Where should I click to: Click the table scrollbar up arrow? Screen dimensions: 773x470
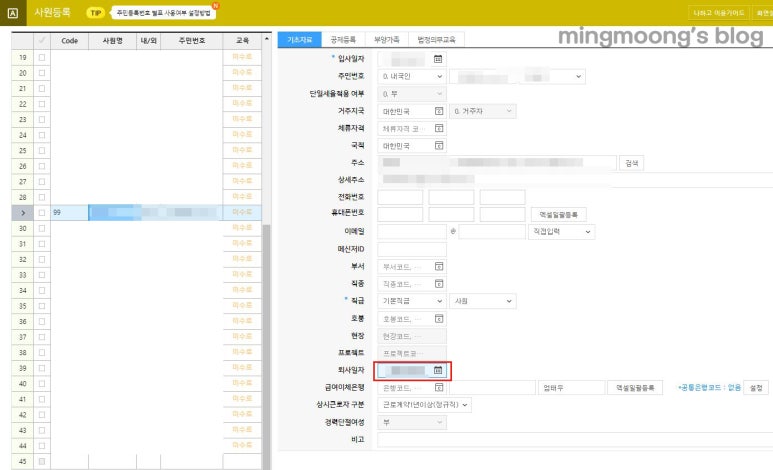click(x=267, y=38)
